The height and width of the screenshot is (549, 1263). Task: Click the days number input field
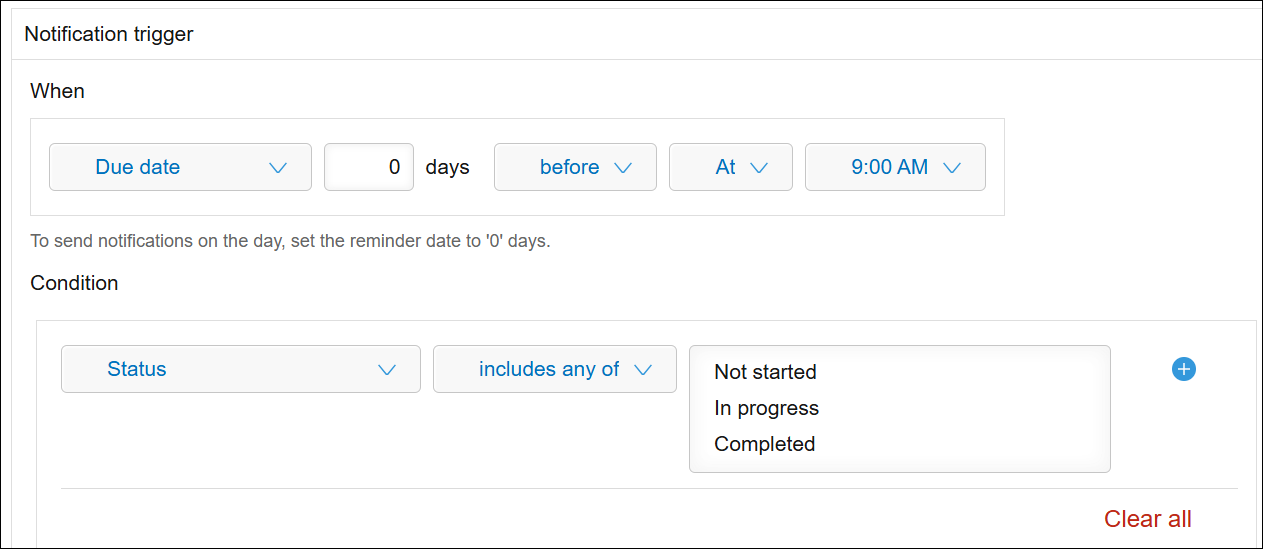368,168
